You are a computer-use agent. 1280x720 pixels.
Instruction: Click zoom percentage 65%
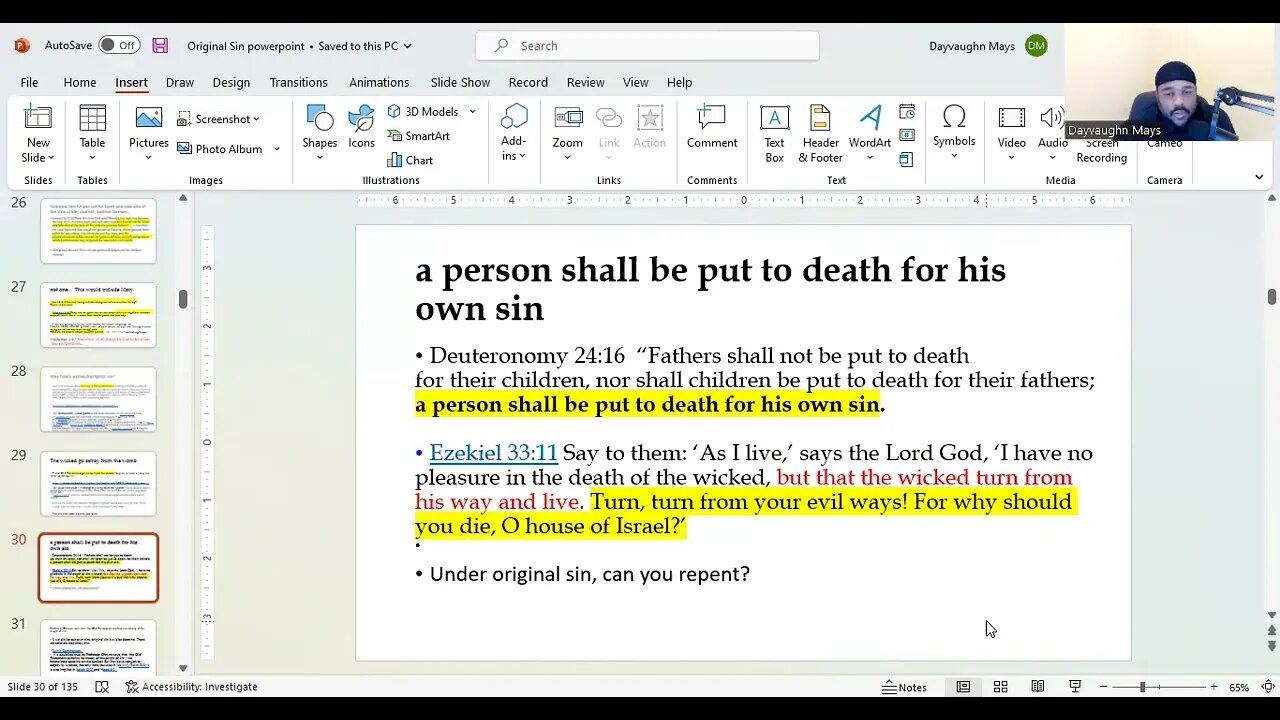pos(1239,687)
